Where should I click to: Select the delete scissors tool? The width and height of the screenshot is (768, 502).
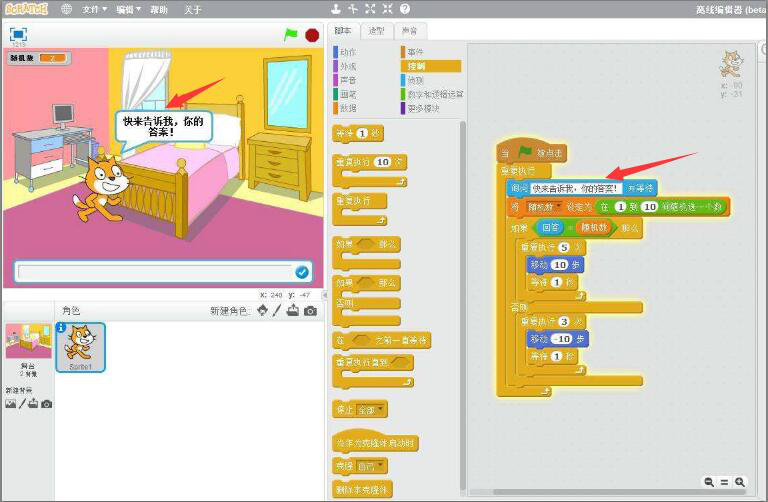(353, 8)
